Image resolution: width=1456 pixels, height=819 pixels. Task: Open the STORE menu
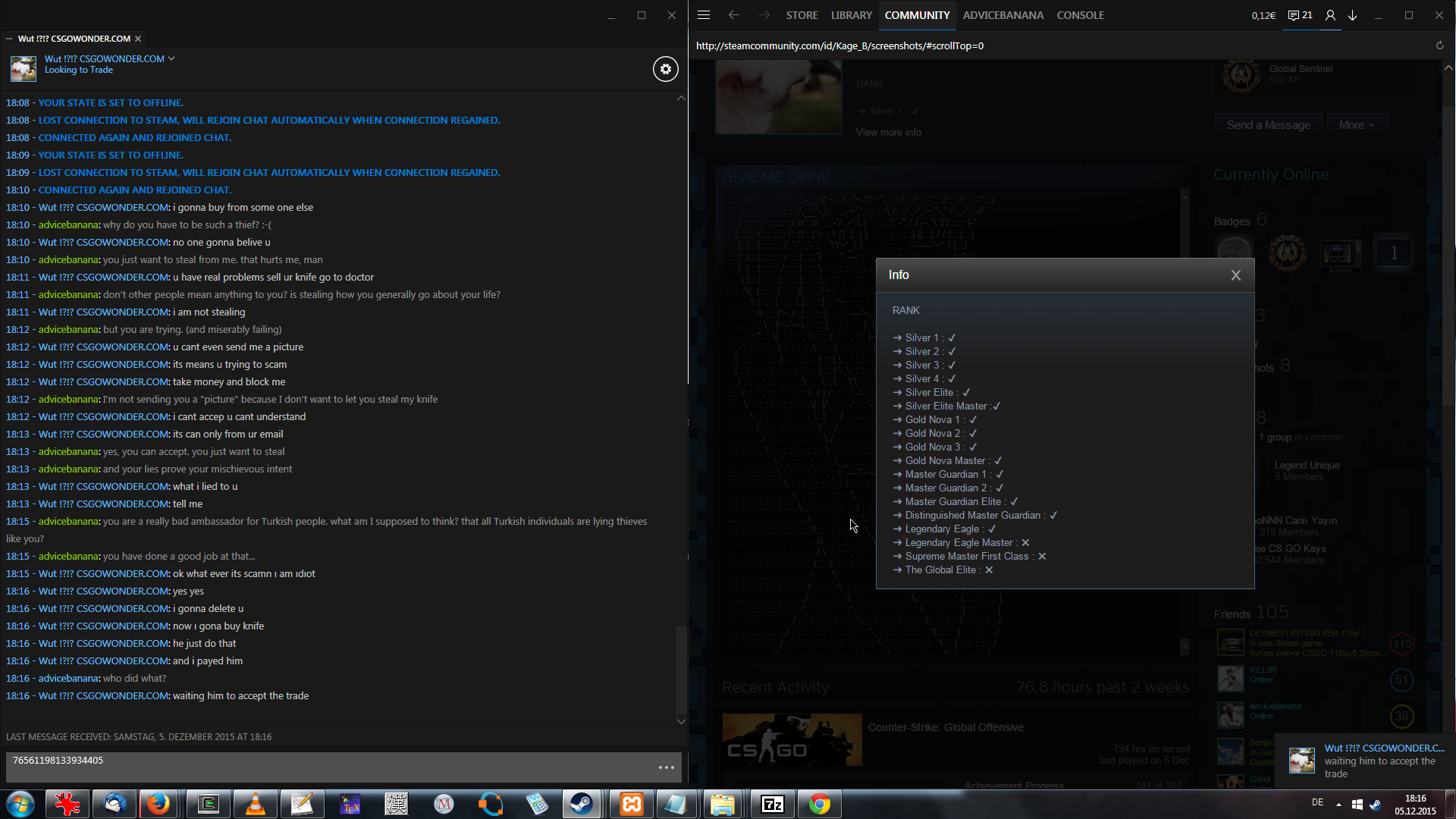coord(802,15)
